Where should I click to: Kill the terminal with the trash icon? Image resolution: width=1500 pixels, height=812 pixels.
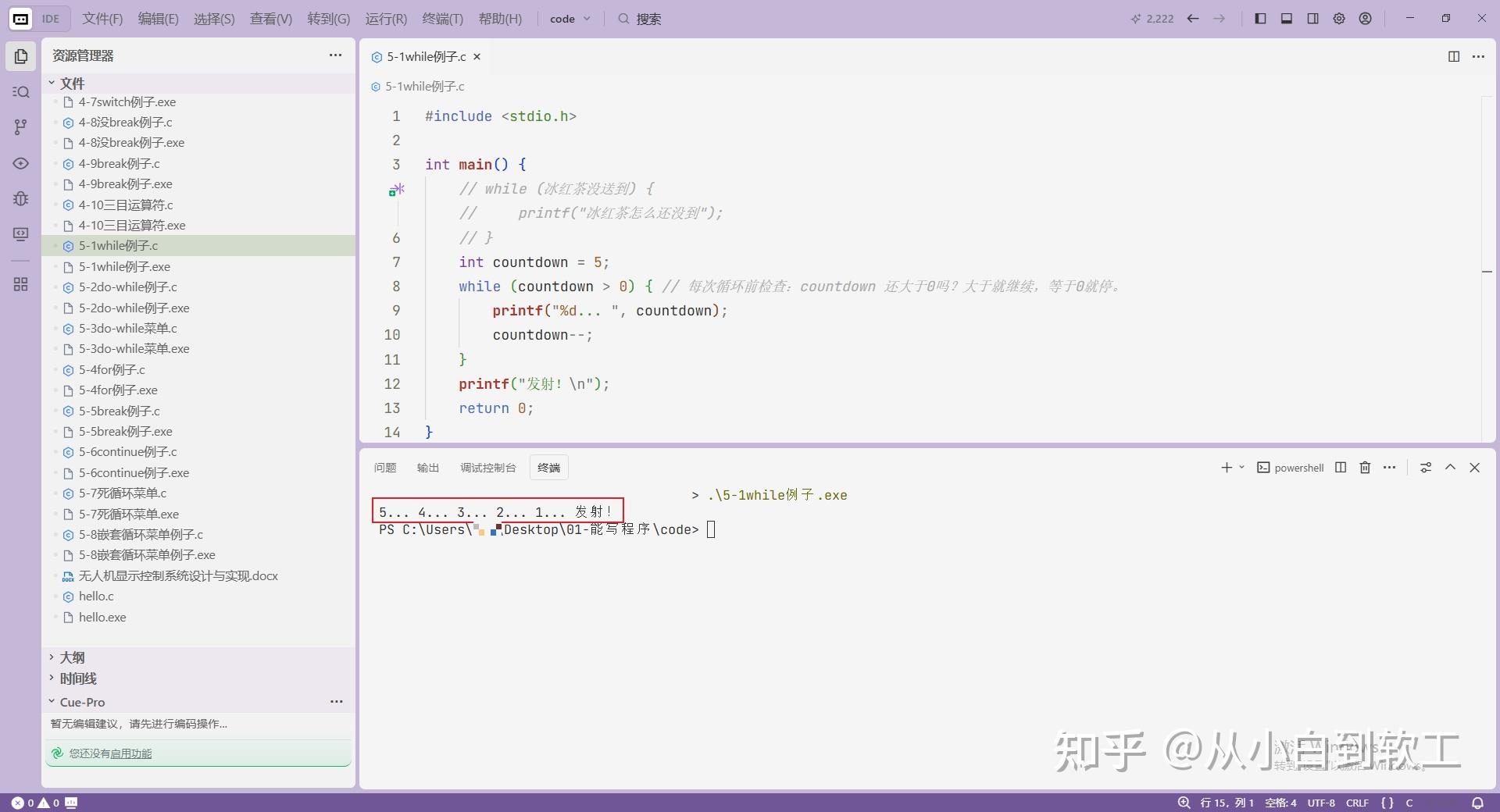(x=1365, y=468)
